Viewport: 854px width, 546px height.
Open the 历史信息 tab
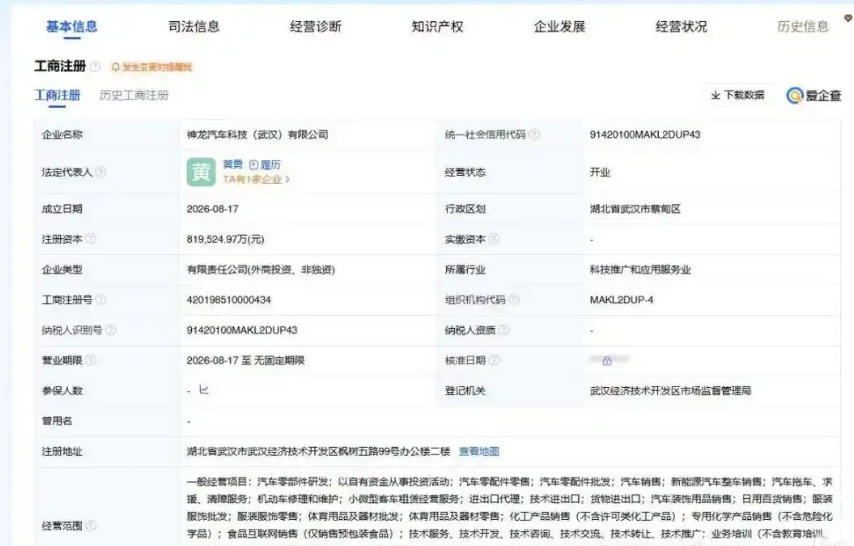pos(803,26)
